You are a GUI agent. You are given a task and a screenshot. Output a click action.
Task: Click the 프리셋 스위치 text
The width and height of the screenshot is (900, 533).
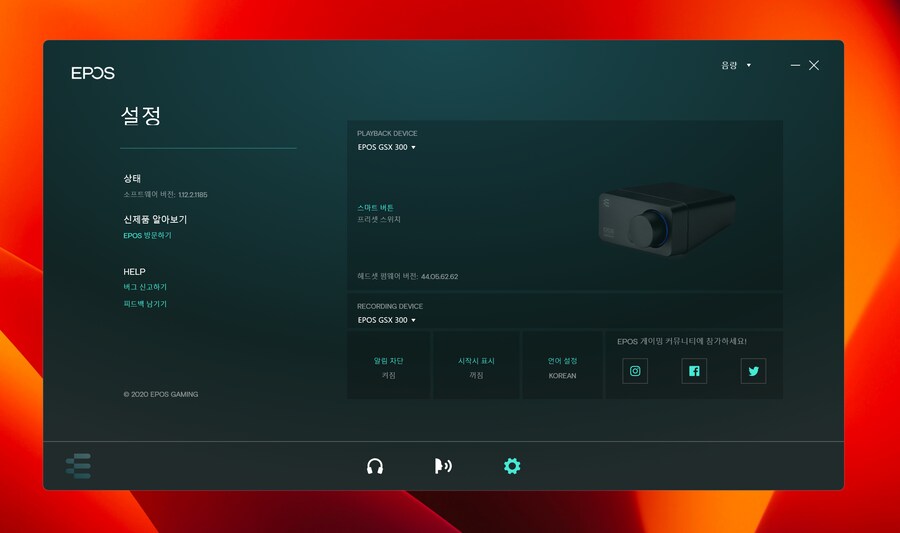coord(379,219)
